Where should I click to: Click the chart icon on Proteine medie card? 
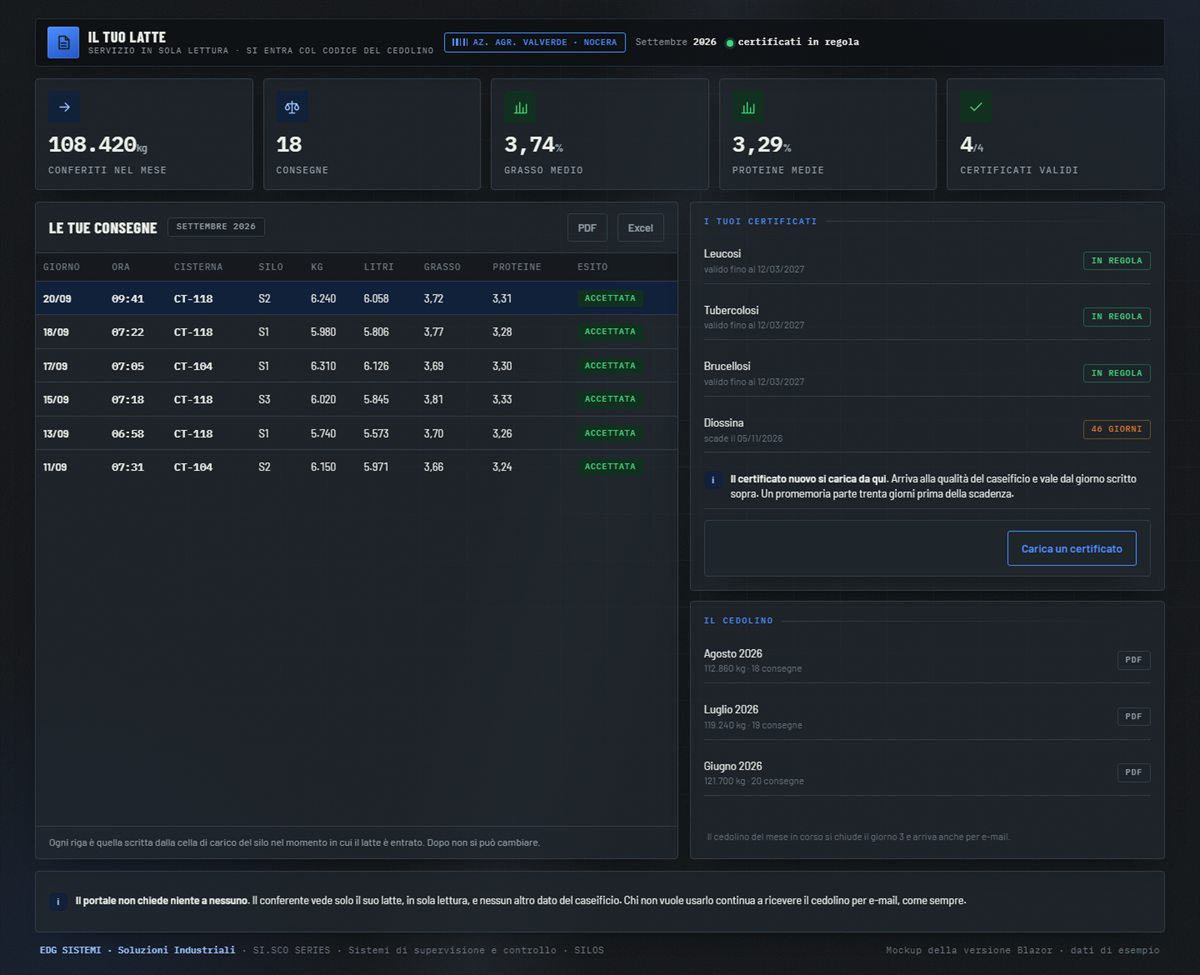coord(748,107)
